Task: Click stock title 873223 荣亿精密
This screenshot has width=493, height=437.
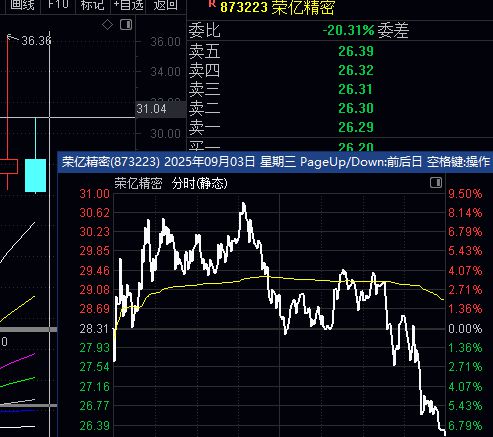Action: [277, 7]
